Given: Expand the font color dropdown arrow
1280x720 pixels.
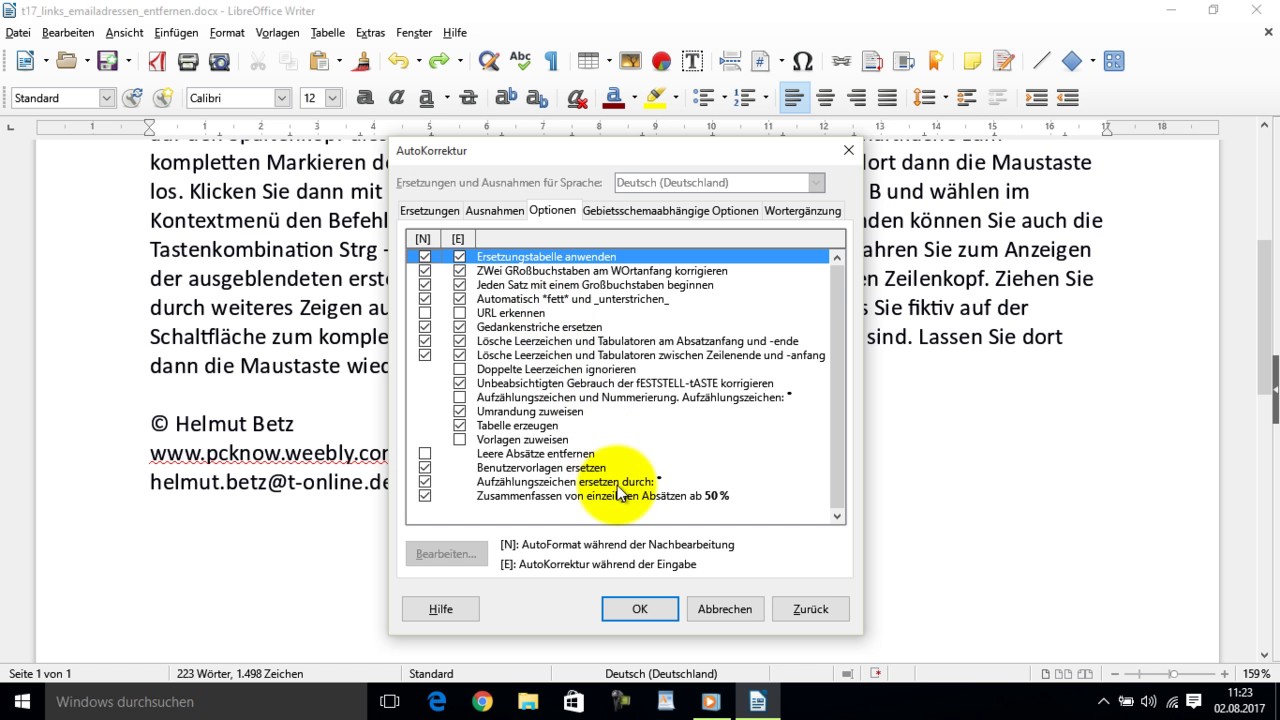Looking at the screenshot, I should point(634,98).
